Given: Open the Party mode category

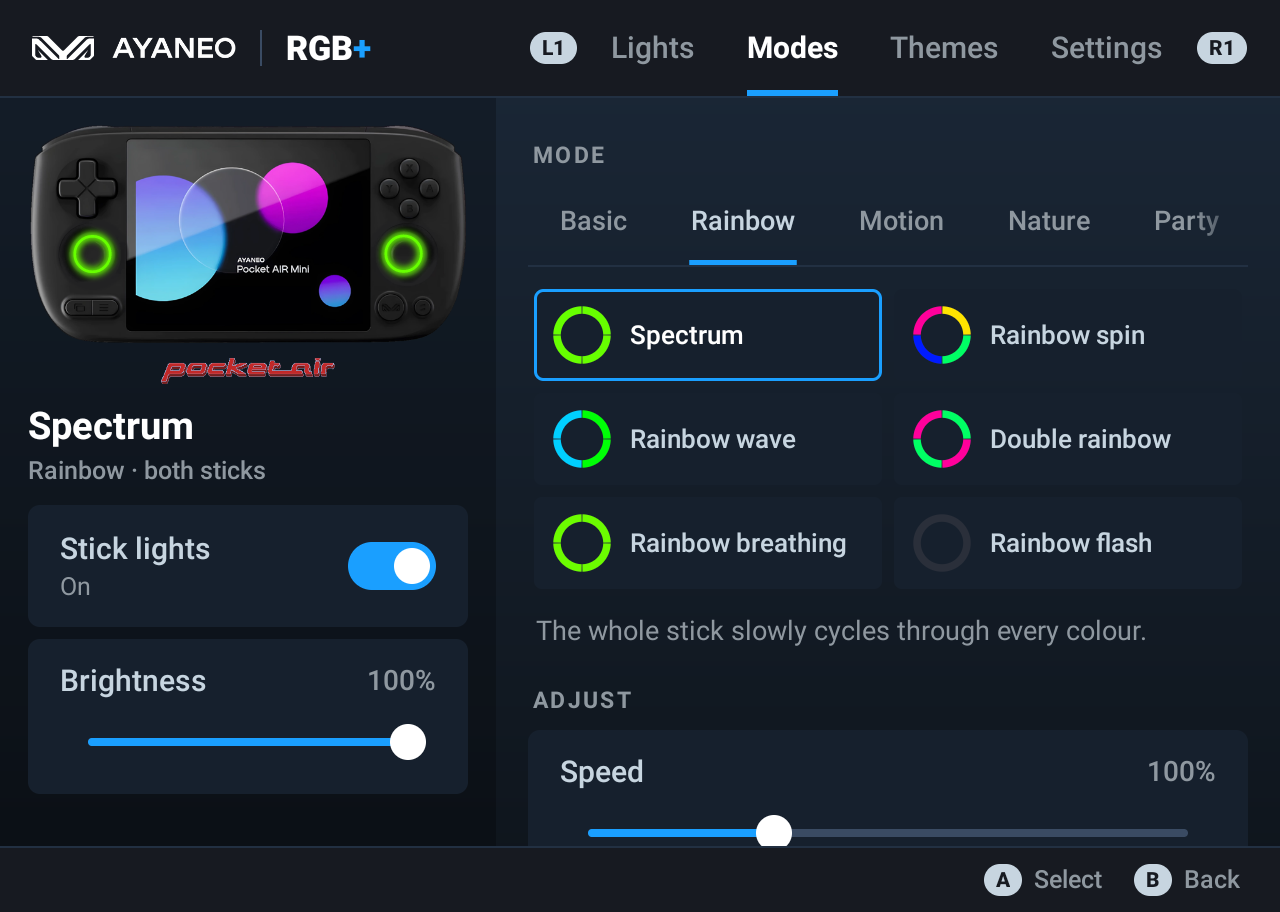Looking at the screenshot, I should 1186,221.
